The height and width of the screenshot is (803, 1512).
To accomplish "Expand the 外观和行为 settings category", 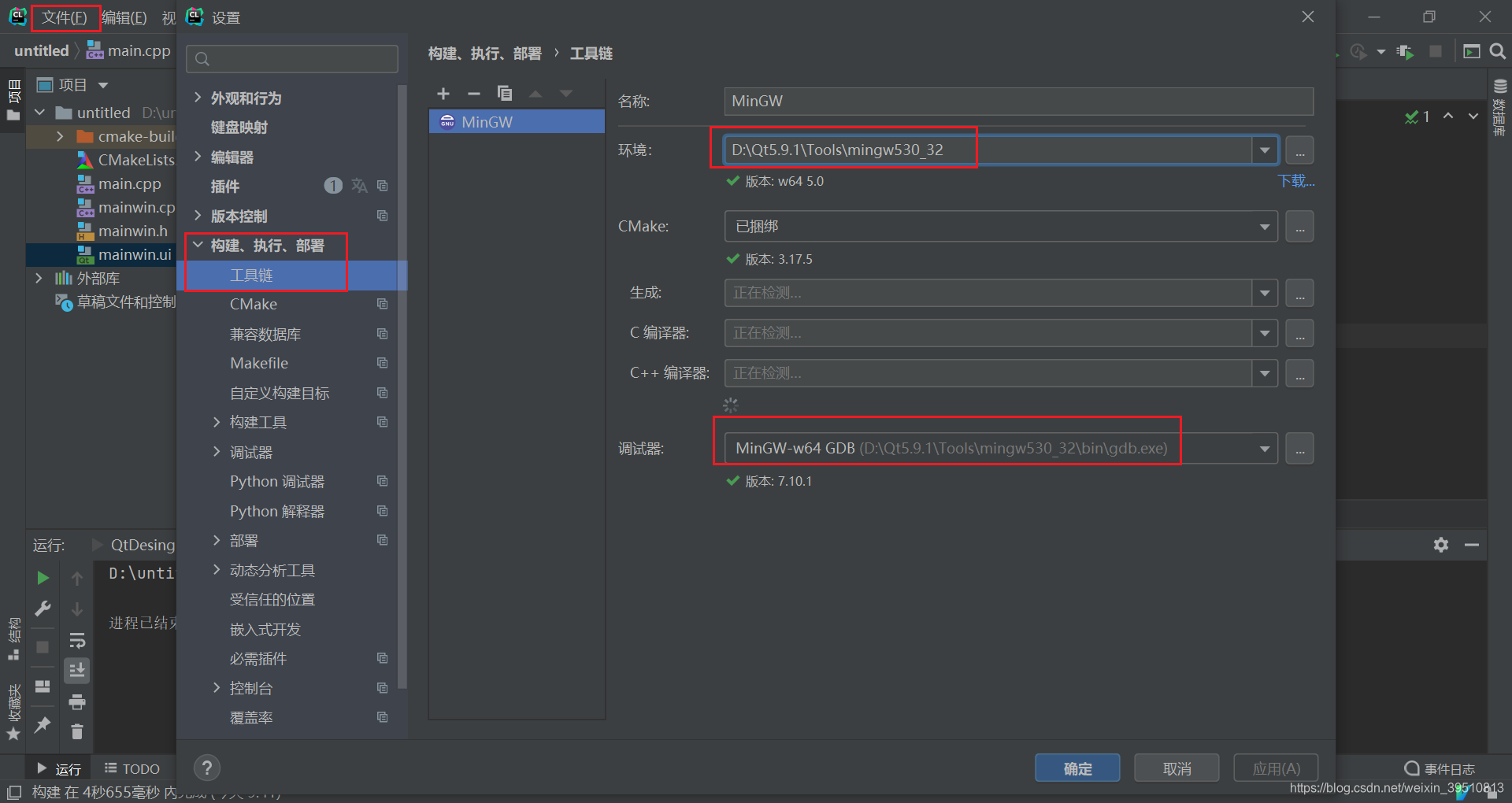I will coord(198,98).
